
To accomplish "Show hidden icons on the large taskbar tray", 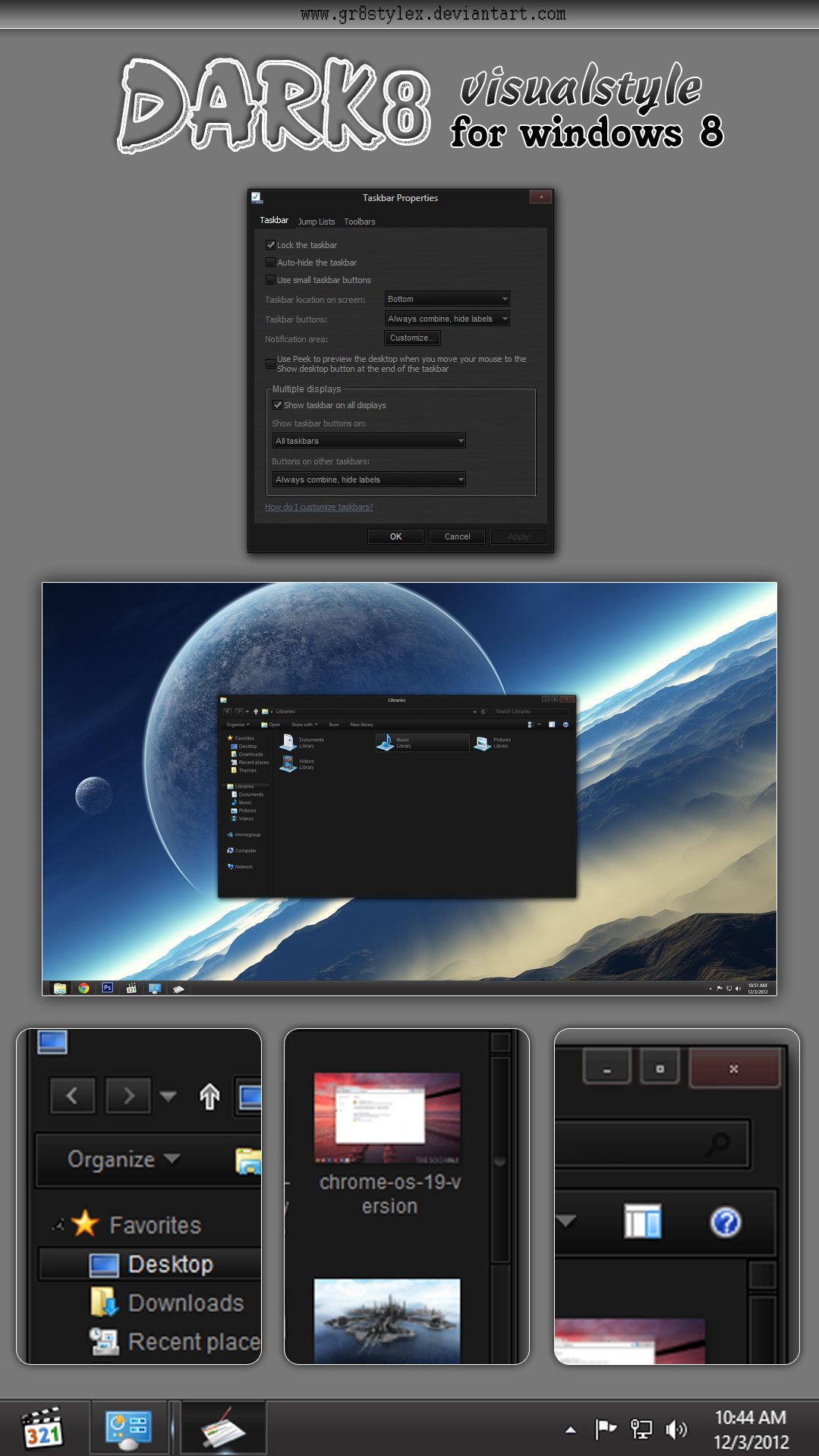I will pos(571,1430).
